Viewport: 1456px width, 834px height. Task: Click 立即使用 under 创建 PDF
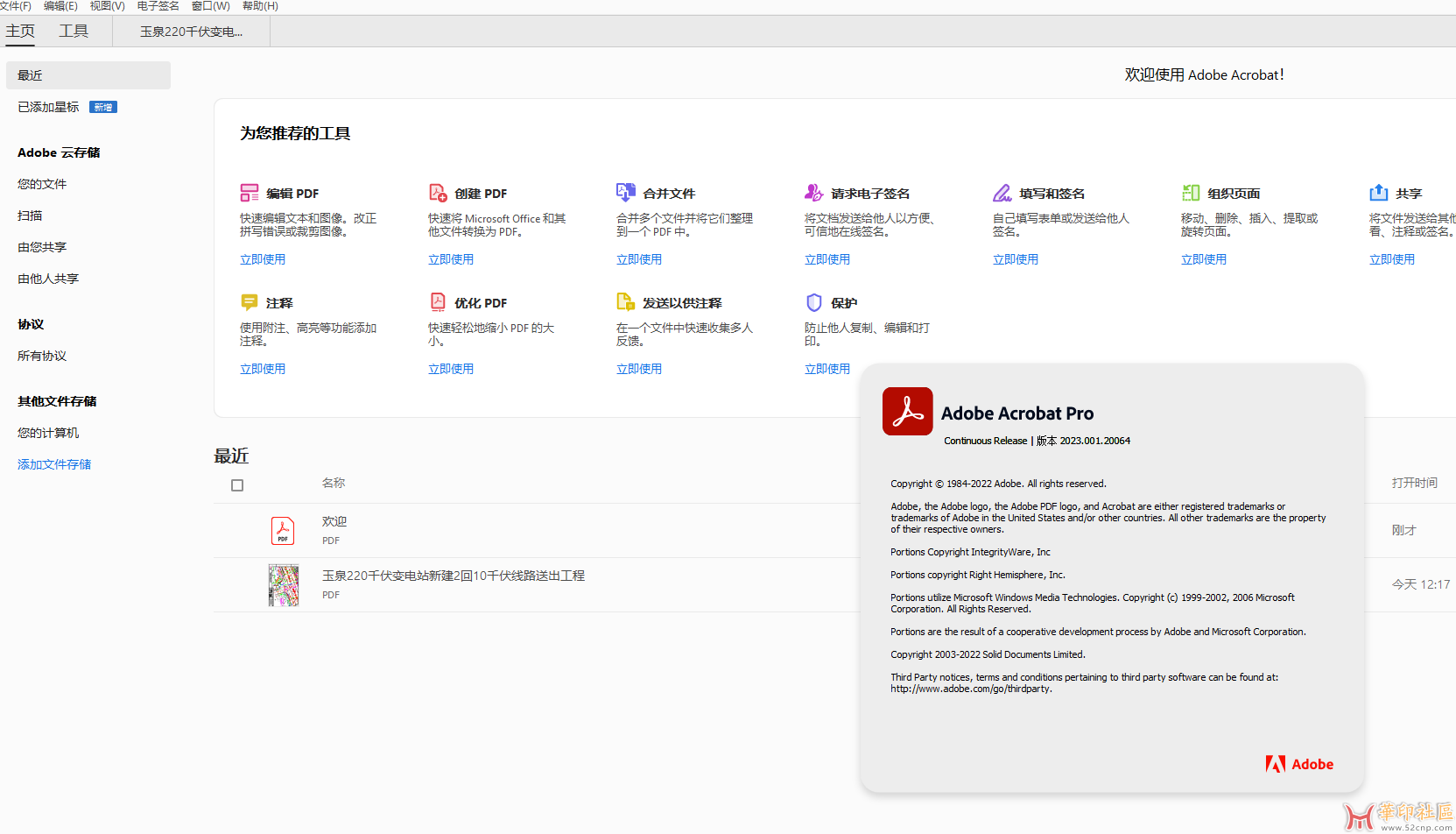(451, 259)
